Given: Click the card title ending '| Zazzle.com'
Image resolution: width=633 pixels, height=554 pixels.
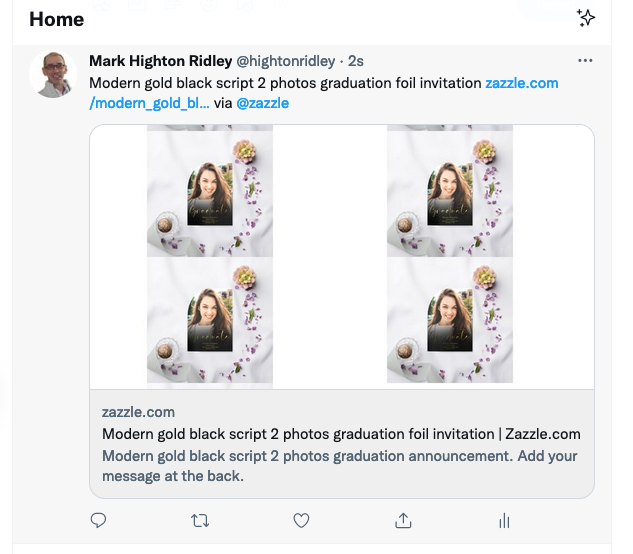Looking at the screenshot, I should (341, 434).
